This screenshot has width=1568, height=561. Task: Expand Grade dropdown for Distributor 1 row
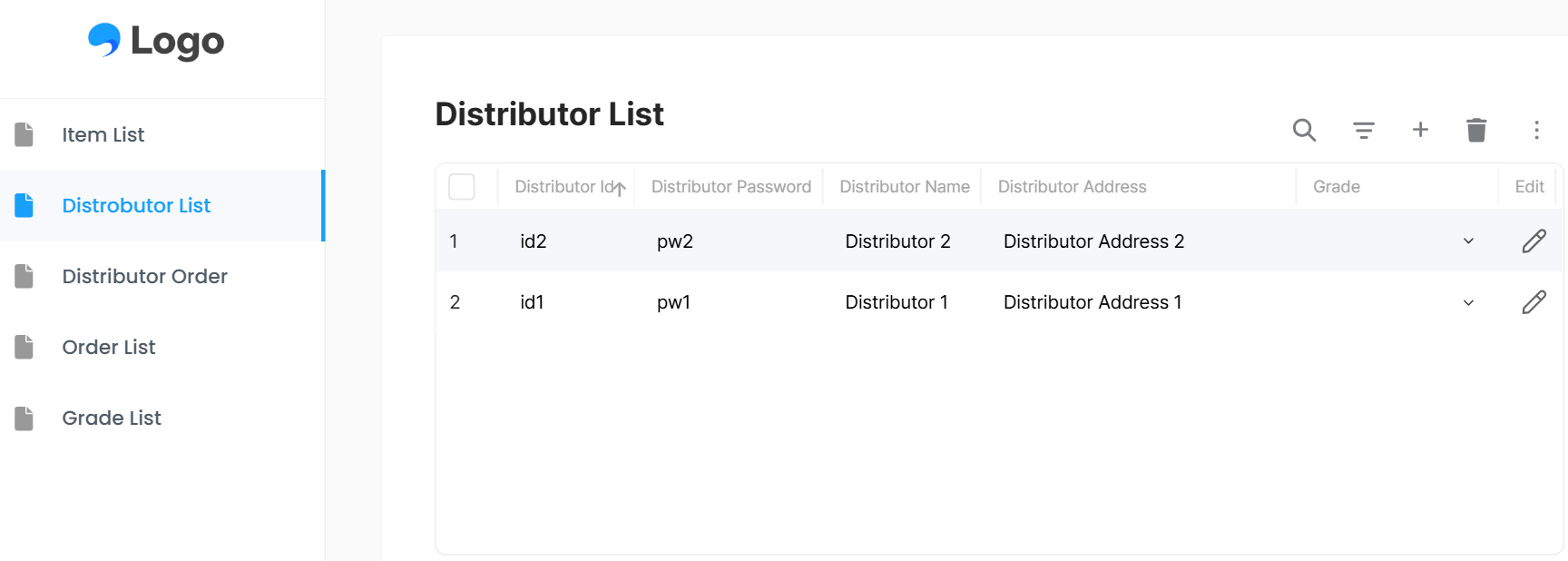1468,302
